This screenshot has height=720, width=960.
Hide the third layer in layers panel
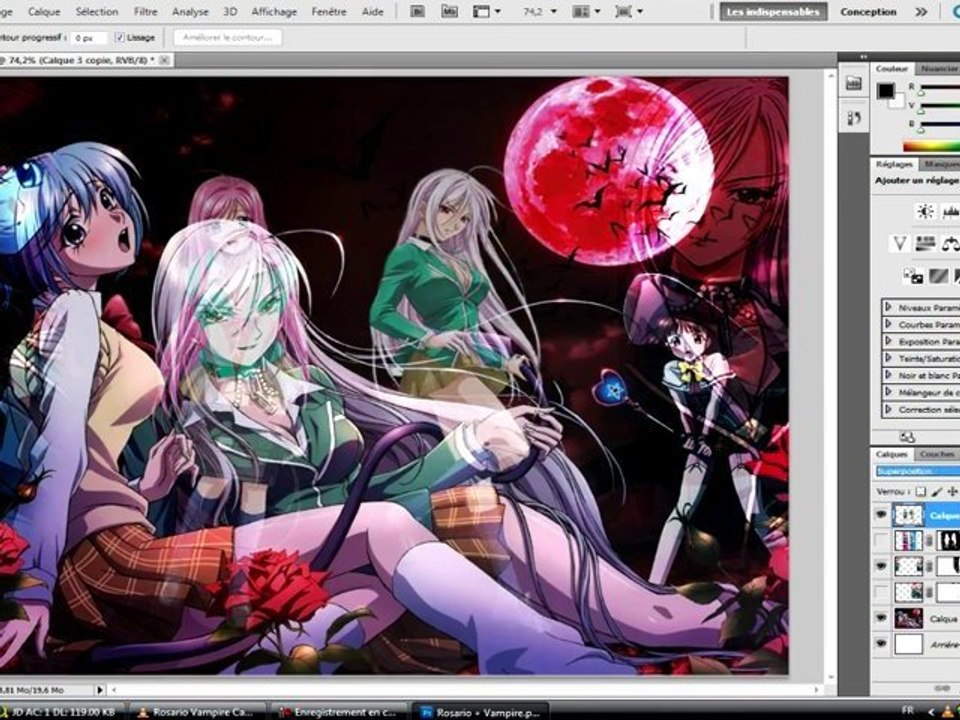pos(881,566)
